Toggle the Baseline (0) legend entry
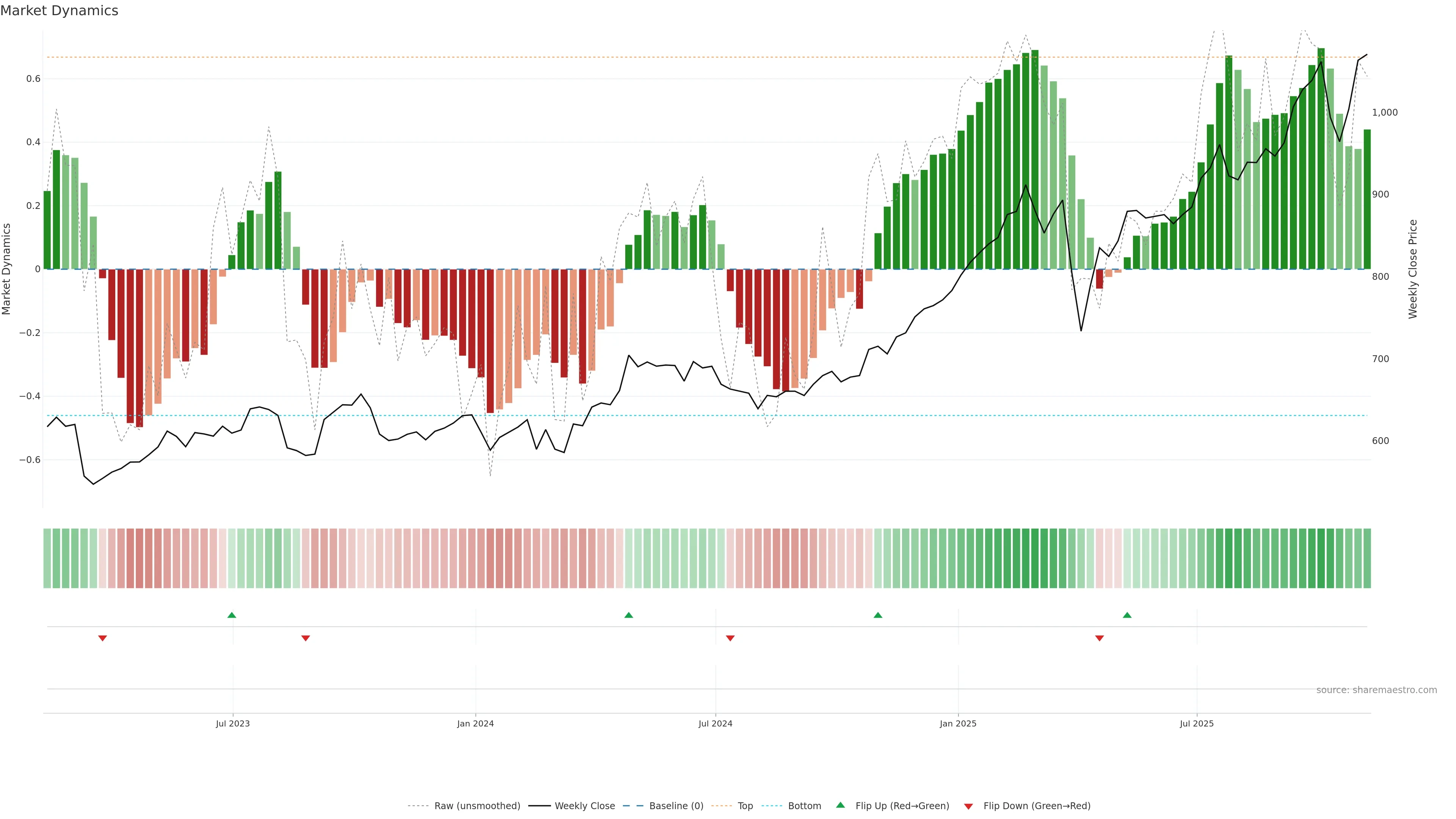 [676, 806]
